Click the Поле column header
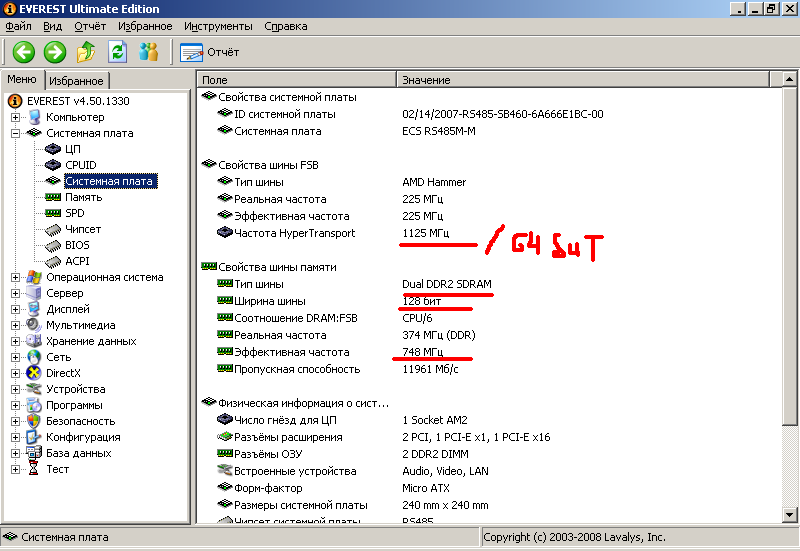Image resolution: width=800 pixels, height=551 pixels. 297,80
